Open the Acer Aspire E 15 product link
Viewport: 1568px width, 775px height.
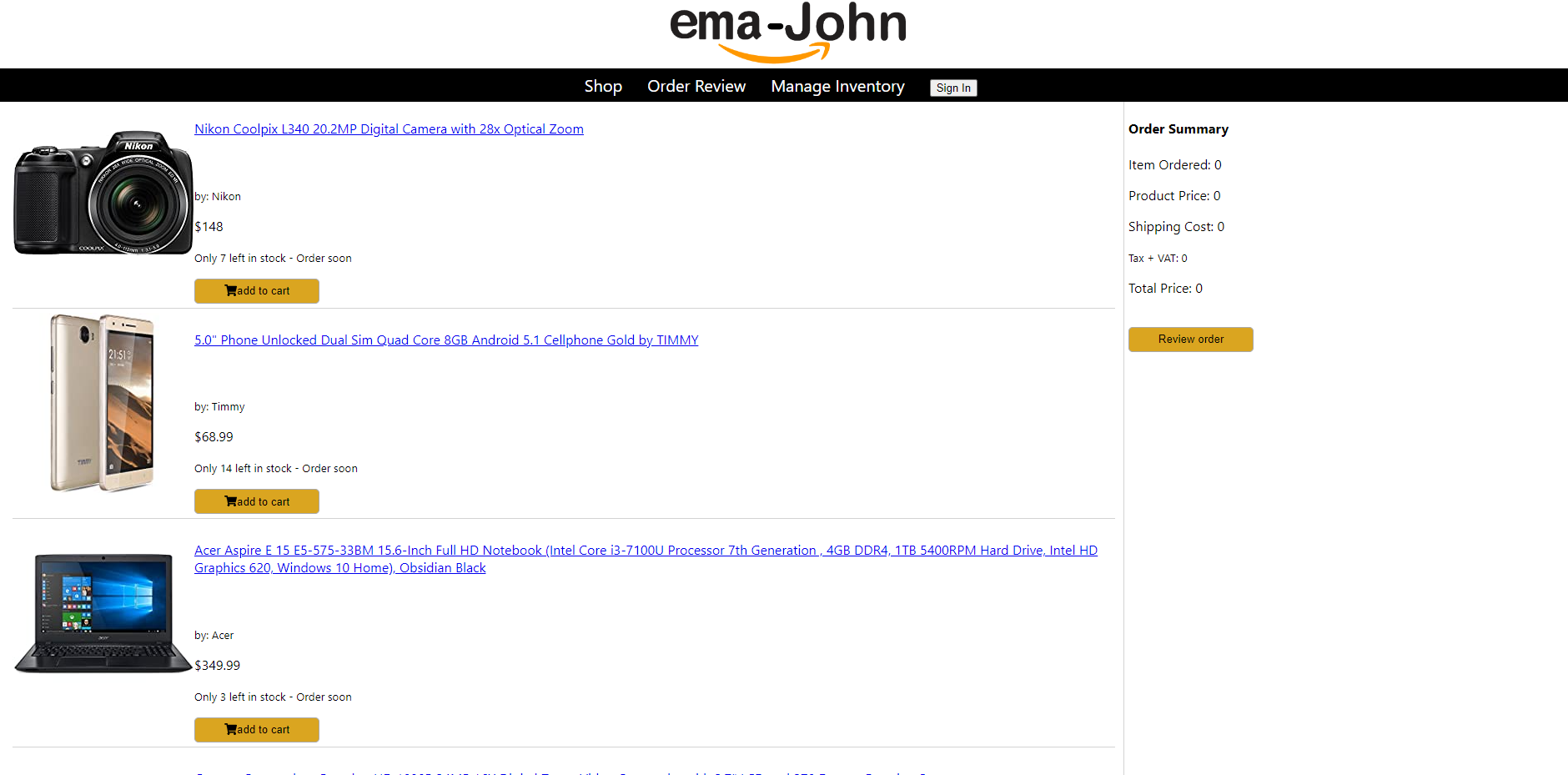tap(646, 559)
